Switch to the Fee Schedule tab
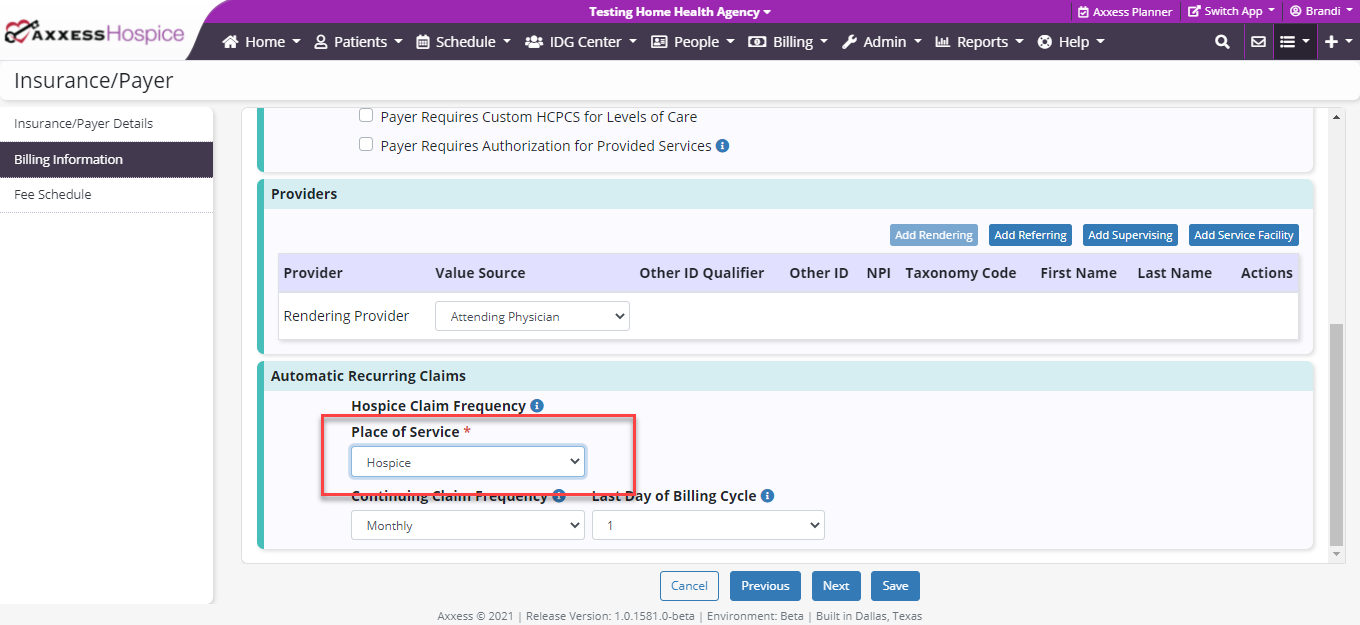Viewport: 1360px width, 625px height. pos(53,195)
